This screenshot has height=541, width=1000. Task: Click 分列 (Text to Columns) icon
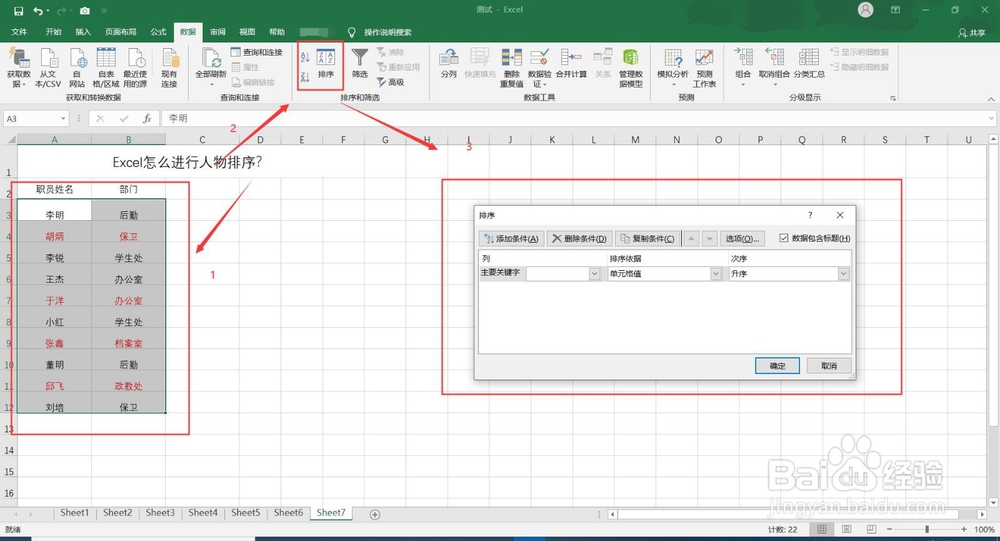point(448,63)
